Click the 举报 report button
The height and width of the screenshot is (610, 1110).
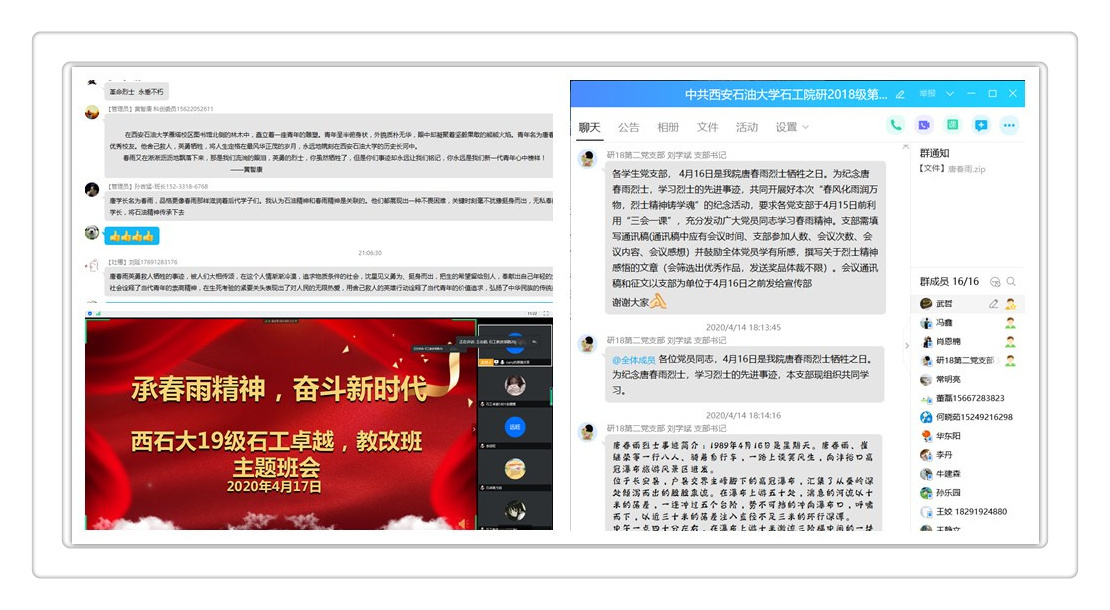[x=927, y=94]
